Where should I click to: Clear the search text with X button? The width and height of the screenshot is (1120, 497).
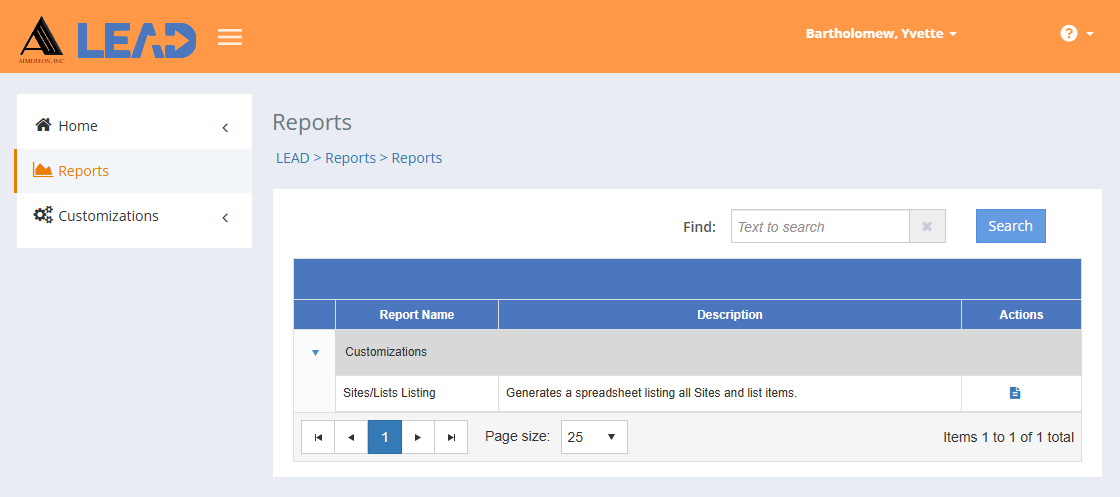pyautogui.click(x=927, y=227)
